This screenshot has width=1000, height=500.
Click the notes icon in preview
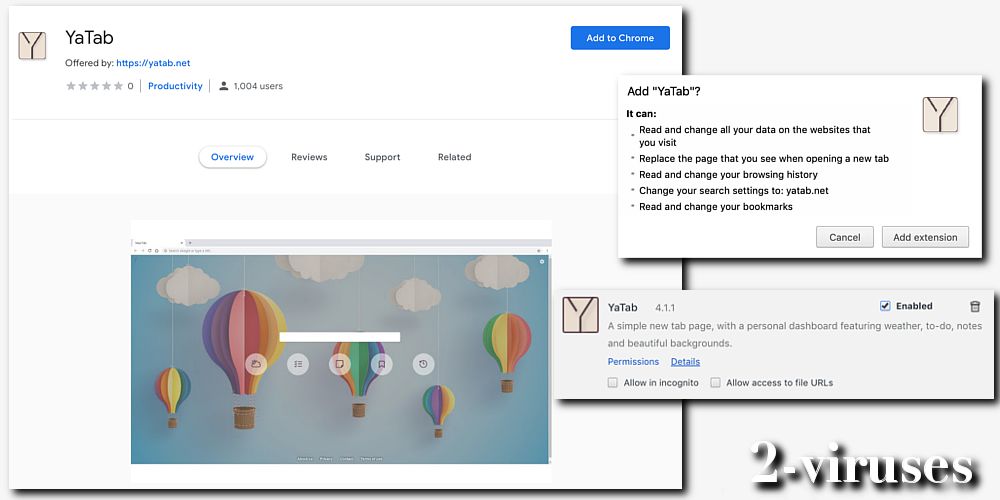(x=340, y=364)
